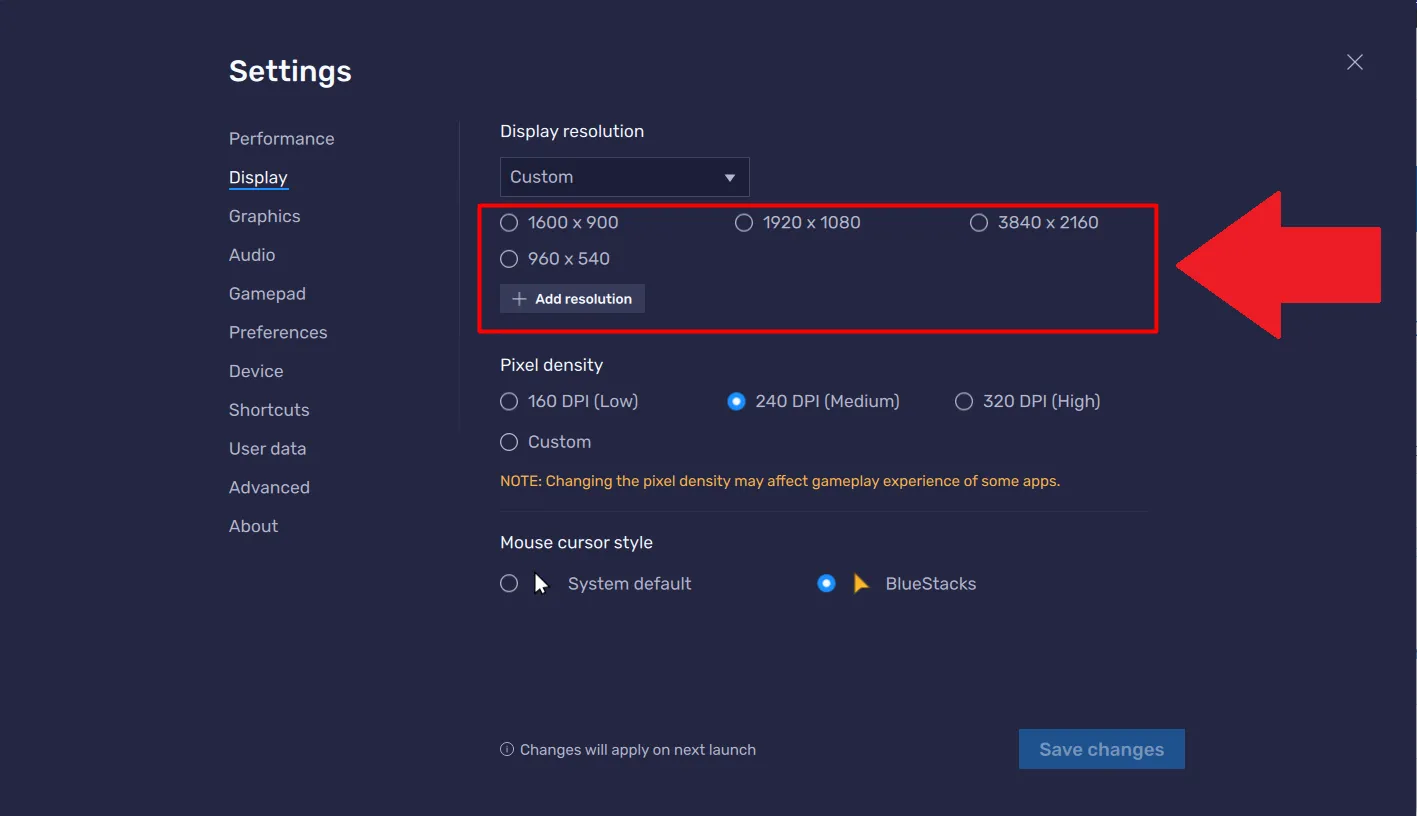Click the system default white cursor icon
The height and width of the screenshot is (816, 1417).
541,583
